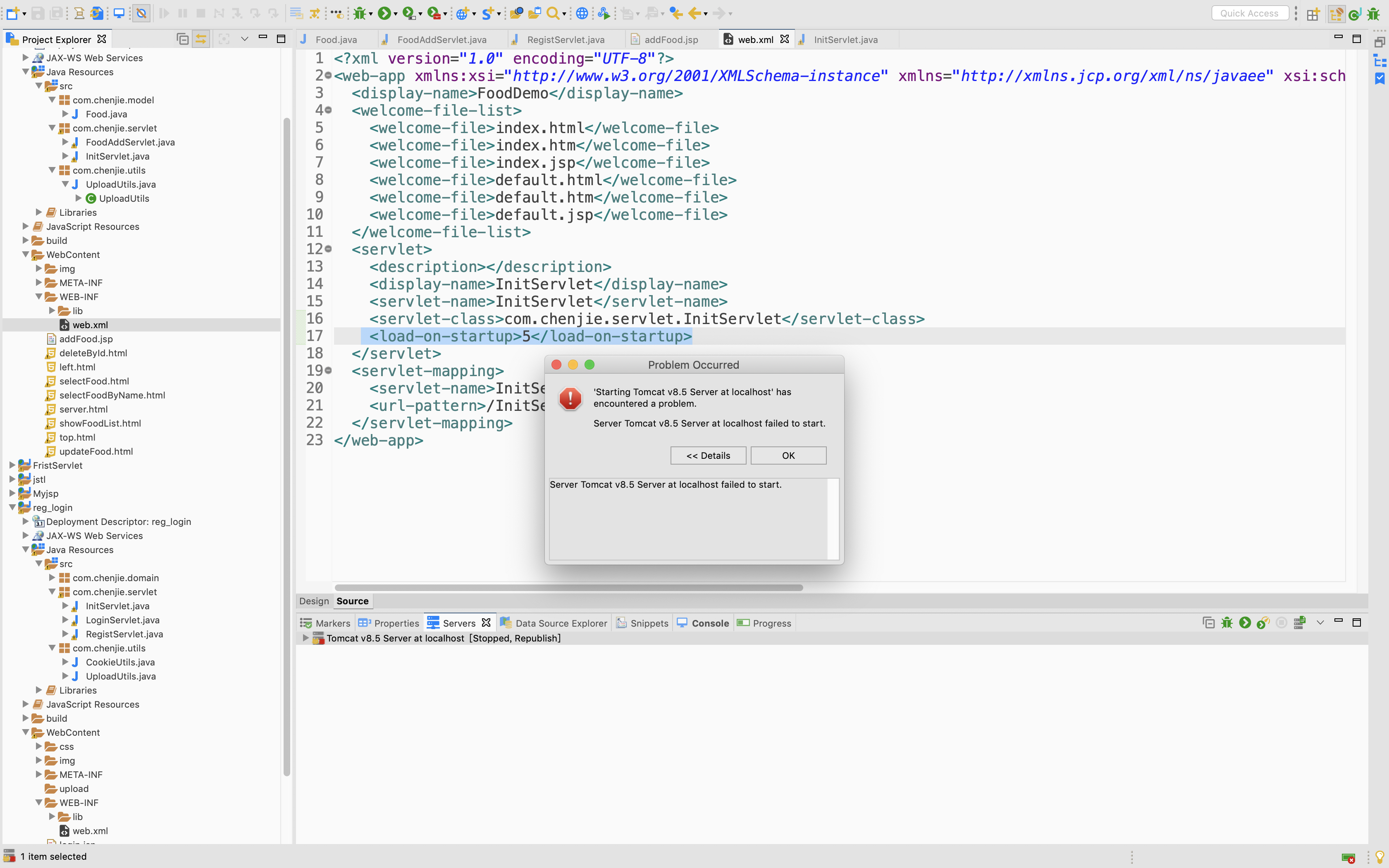Toggle Skip All Breakpoints toolbar button
The width and height of the screenshot is (1389, 868).
[x=141, y=13]
